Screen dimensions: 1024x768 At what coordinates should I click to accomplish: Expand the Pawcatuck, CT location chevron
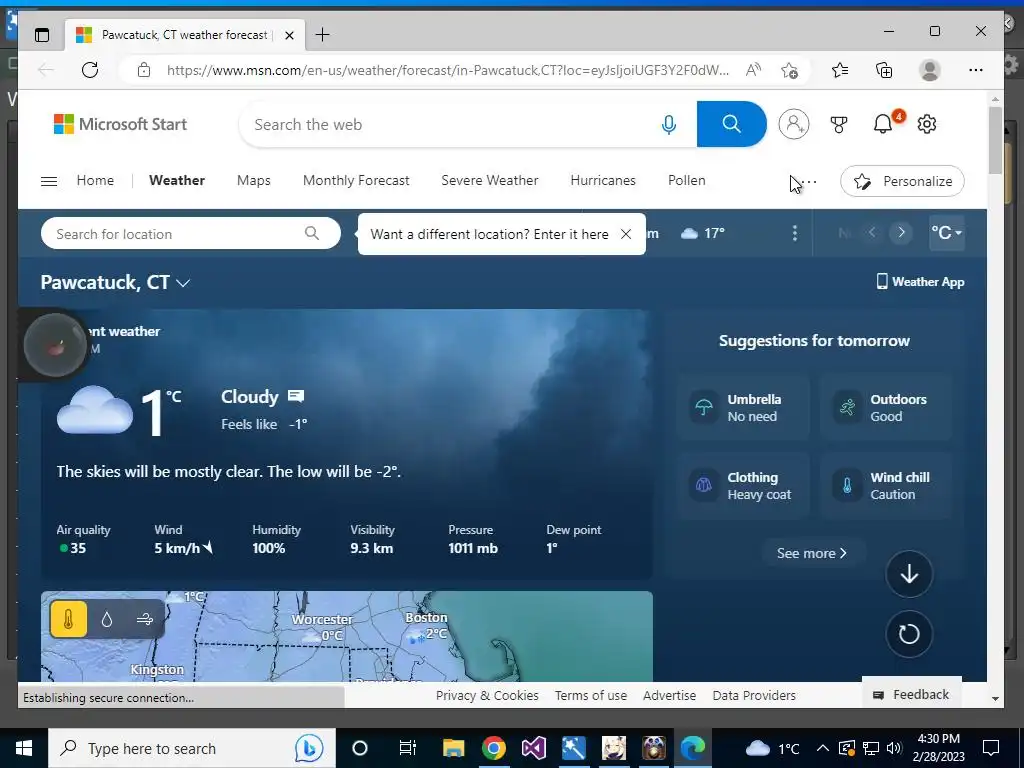pyautogui.click(x=184, y=283)
